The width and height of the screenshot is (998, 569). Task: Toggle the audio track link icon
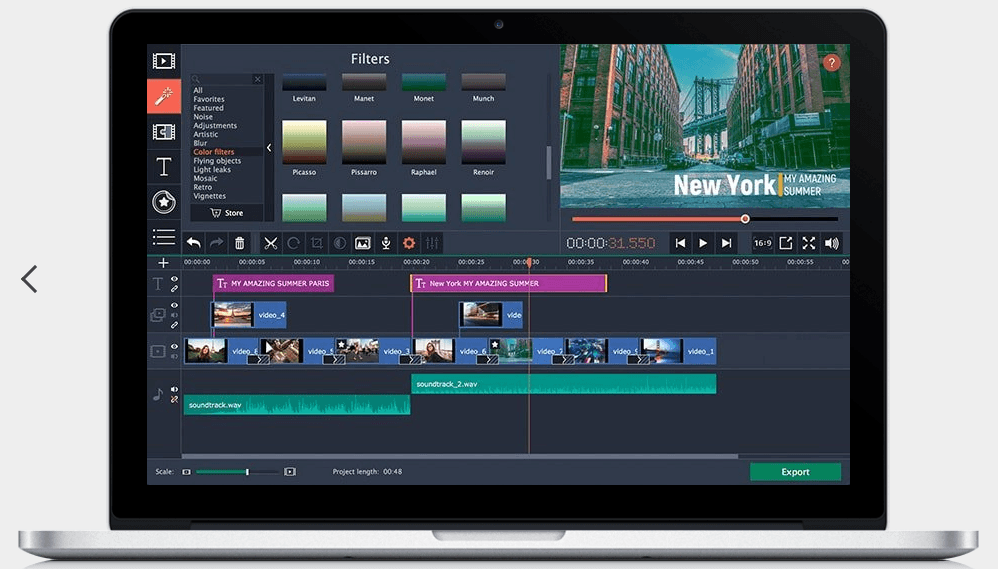[174, 400]
